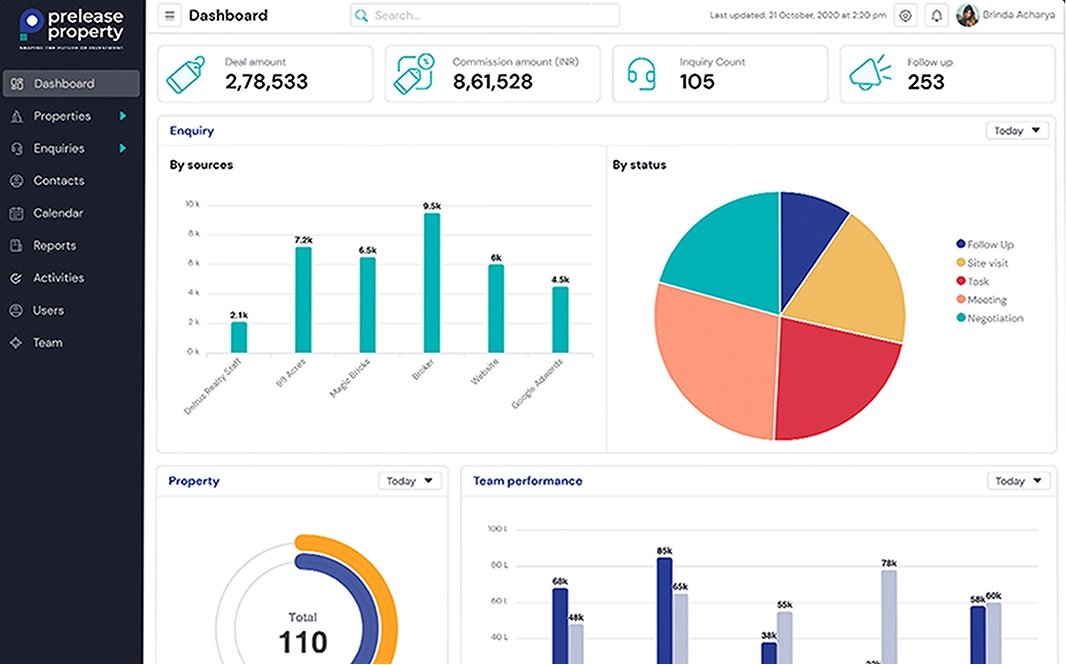1066x665 pixels.
Task: Open Reports from the sidebar
Action: (54, 245)
